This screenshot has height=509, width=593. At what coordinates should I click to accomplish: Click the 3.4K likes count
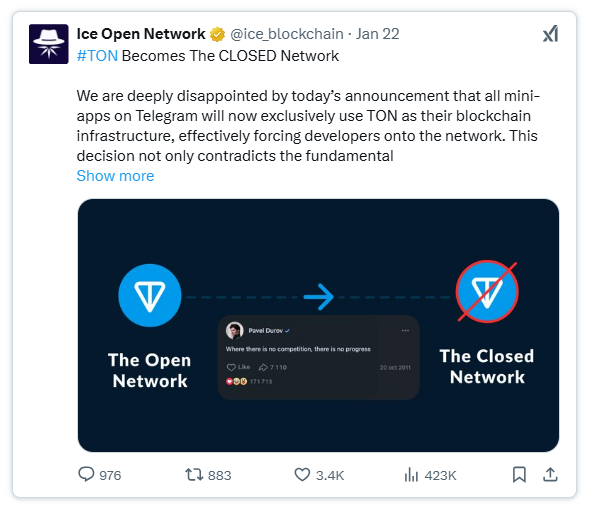click(x=330, y=475)
